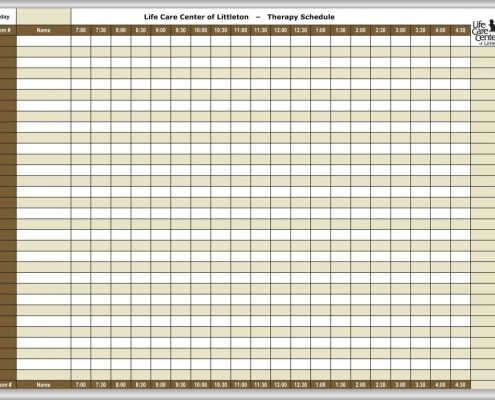
Task: Select first-row cell under 7:00 column
Action: [81, 41]
